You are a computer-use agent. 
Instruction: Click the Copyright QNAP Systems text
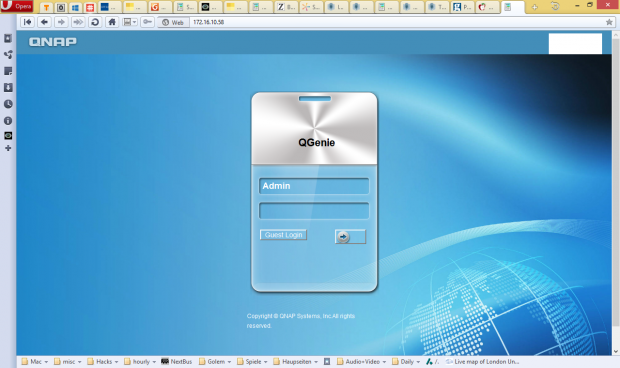click(x=301, y=321)
